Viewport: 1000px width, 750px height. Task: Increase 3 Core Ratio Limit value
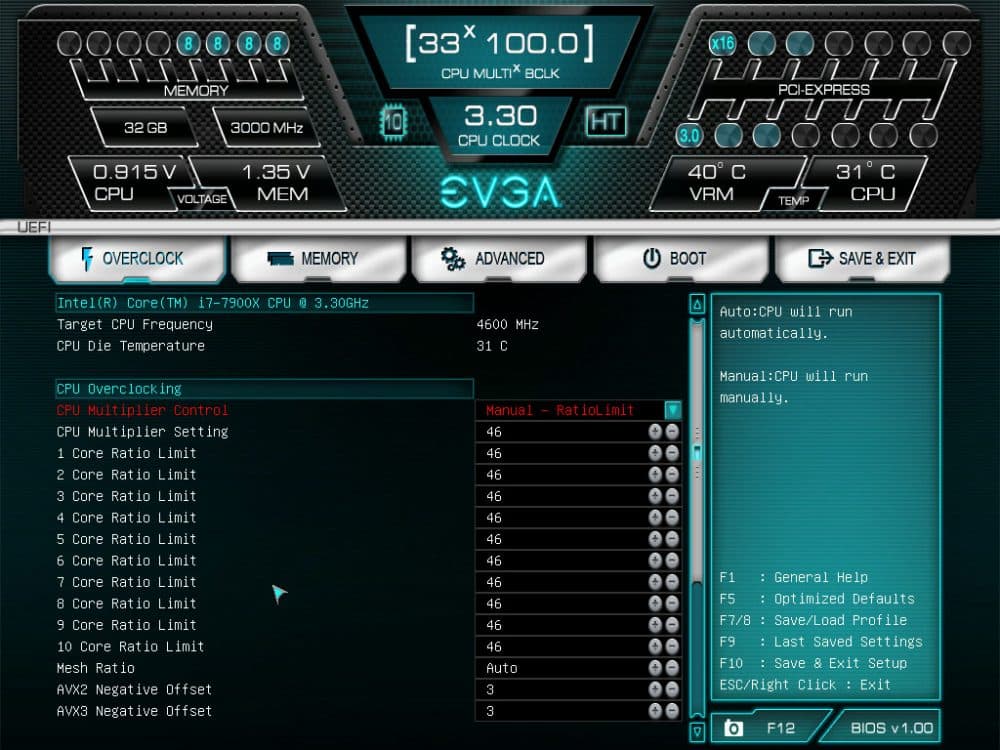point(655,496)
